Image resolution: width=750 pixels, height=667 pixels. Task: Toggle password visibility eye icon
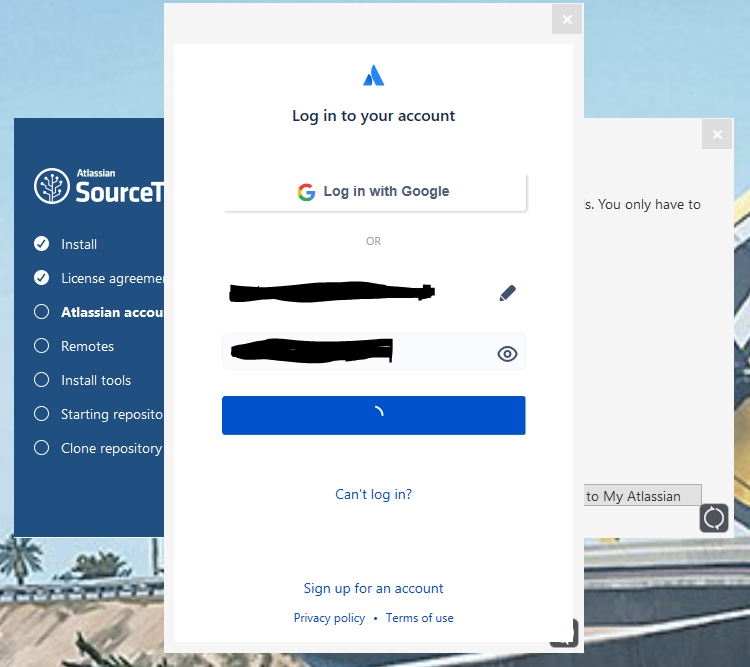pyautogui.click(x=507, y=354)
